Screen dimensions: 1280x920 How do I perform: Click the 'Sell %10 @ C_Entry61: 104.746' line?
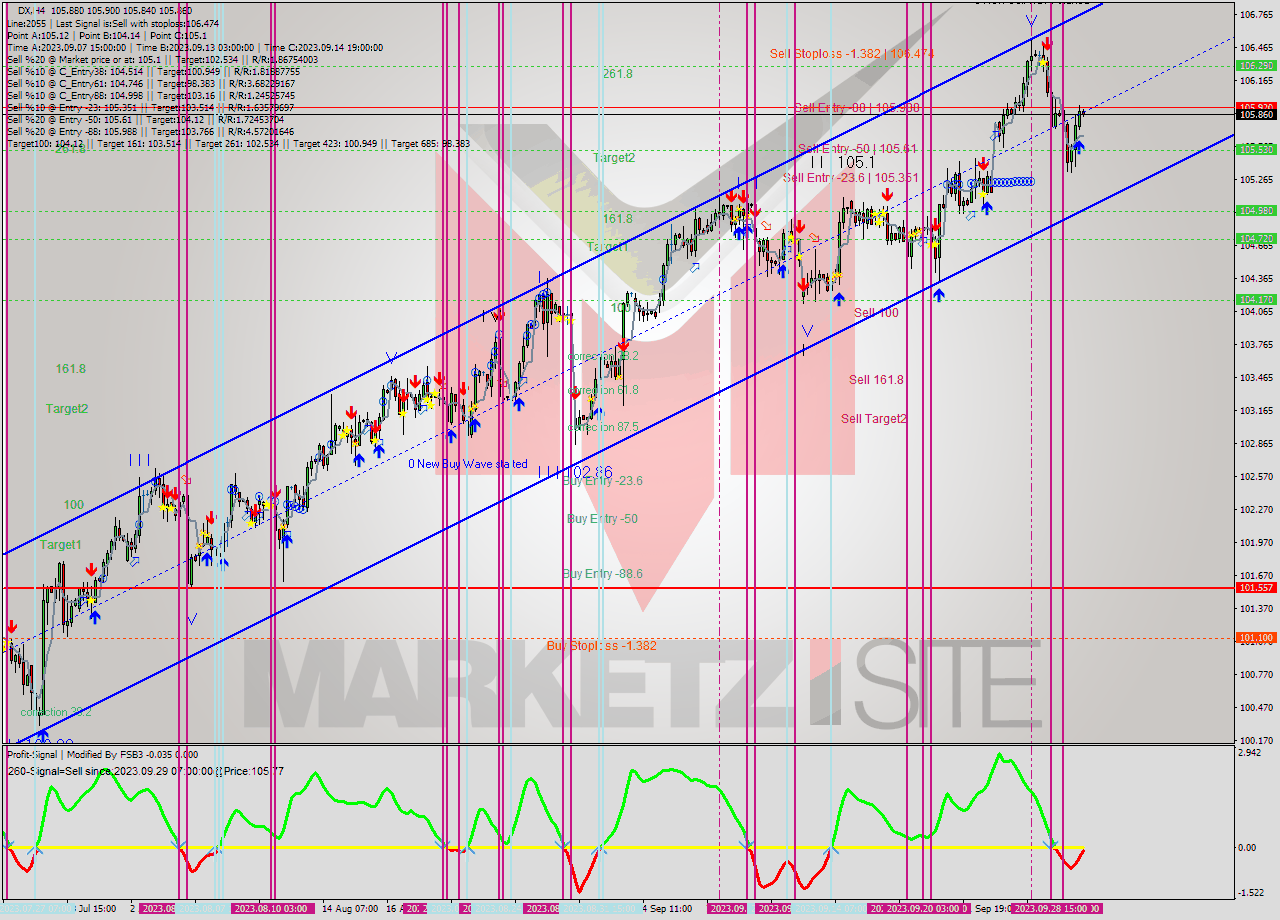[151, 84]
